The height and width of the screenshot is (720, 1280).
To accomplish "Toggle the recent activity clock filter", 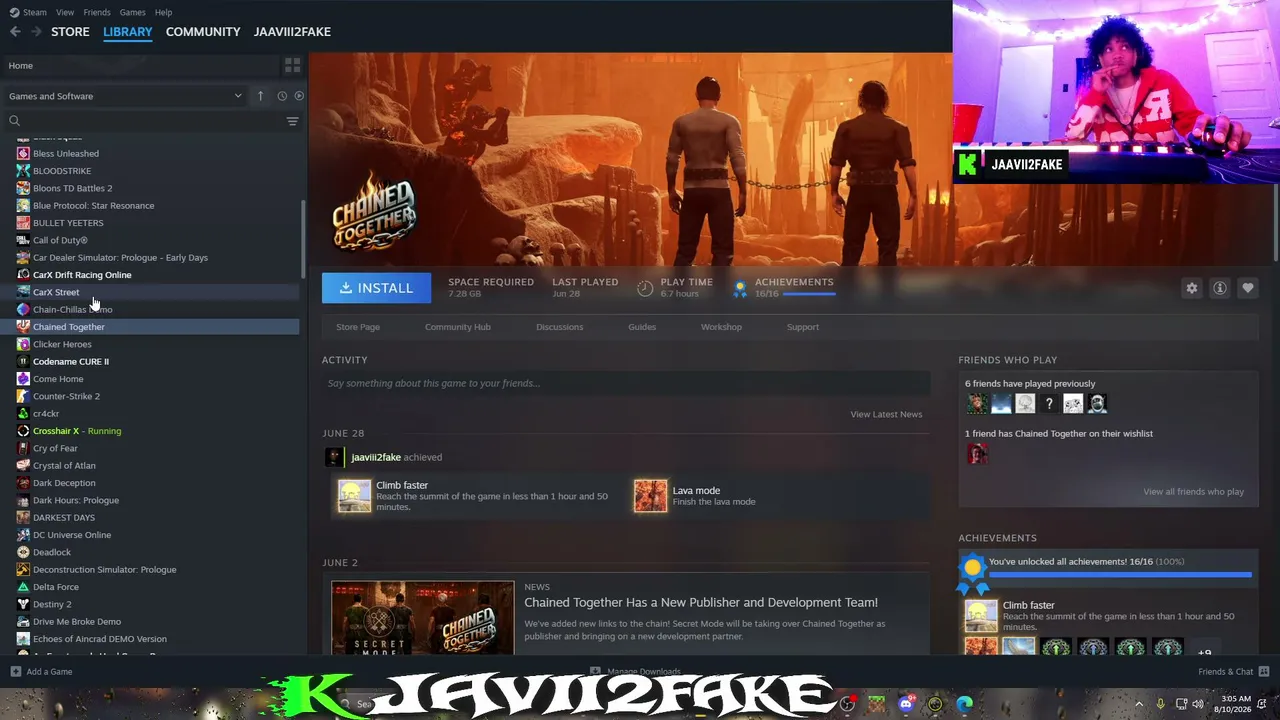I will point(282,96).
